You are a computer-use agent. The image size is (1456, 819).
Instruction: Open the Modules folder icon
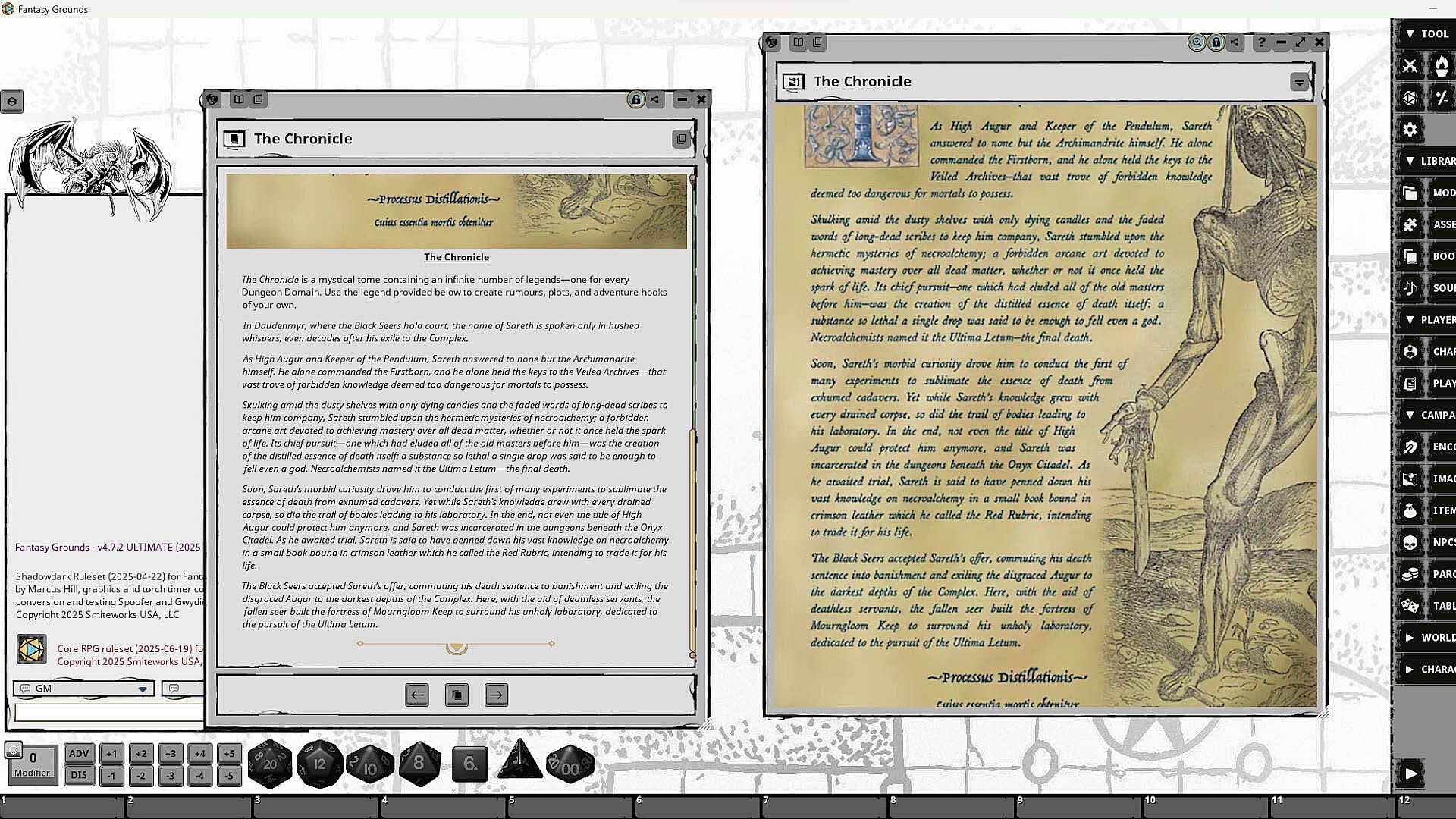click(x=1410, y=193)
